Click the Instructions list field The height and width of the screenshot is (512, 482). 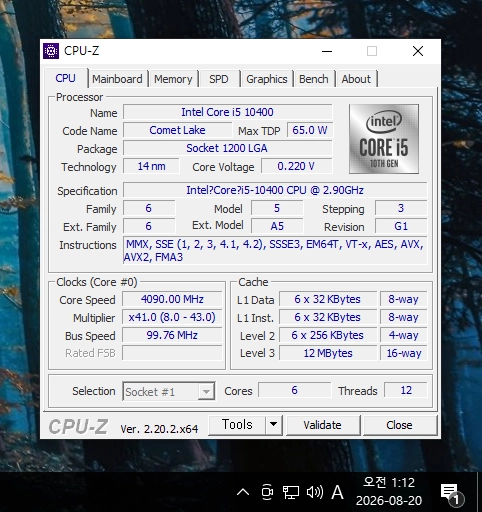point(275,251)
